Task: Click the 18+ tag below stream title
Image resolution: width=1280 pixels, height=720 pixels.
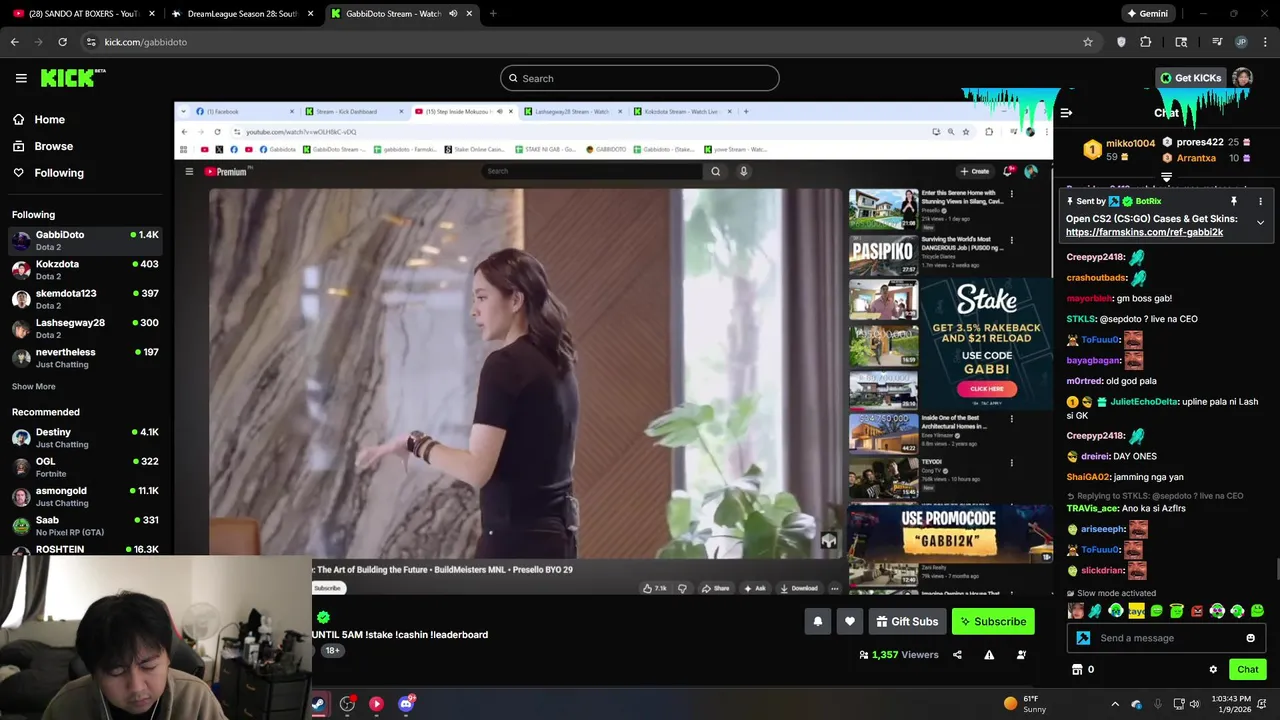Action: point(332,650)
